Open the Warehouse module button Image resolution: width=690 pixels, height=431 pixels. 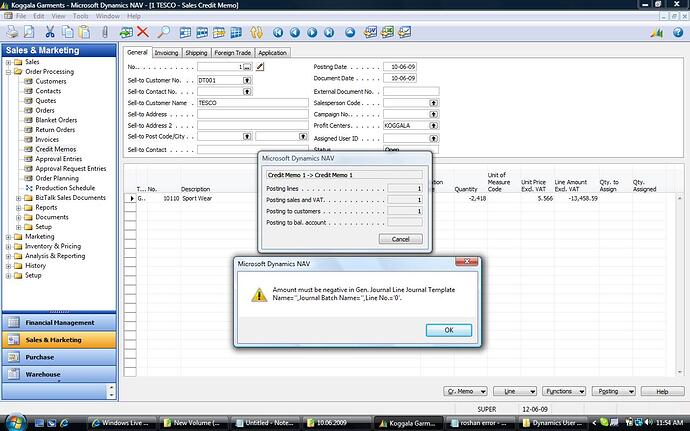[59, 374]
